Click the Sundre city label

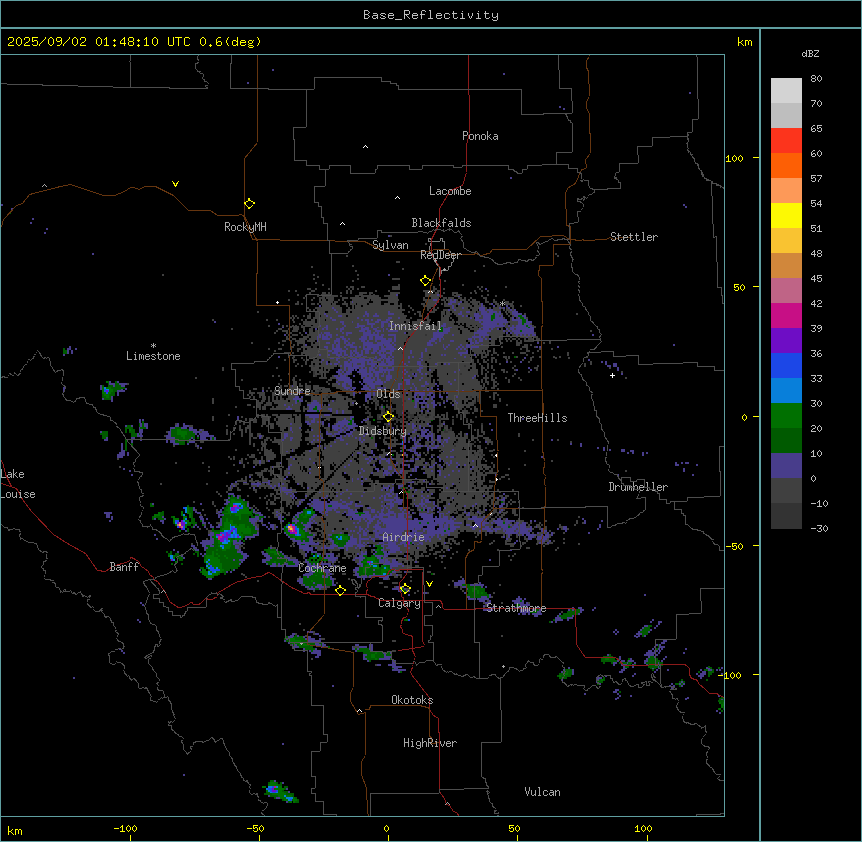click(292, 391)
